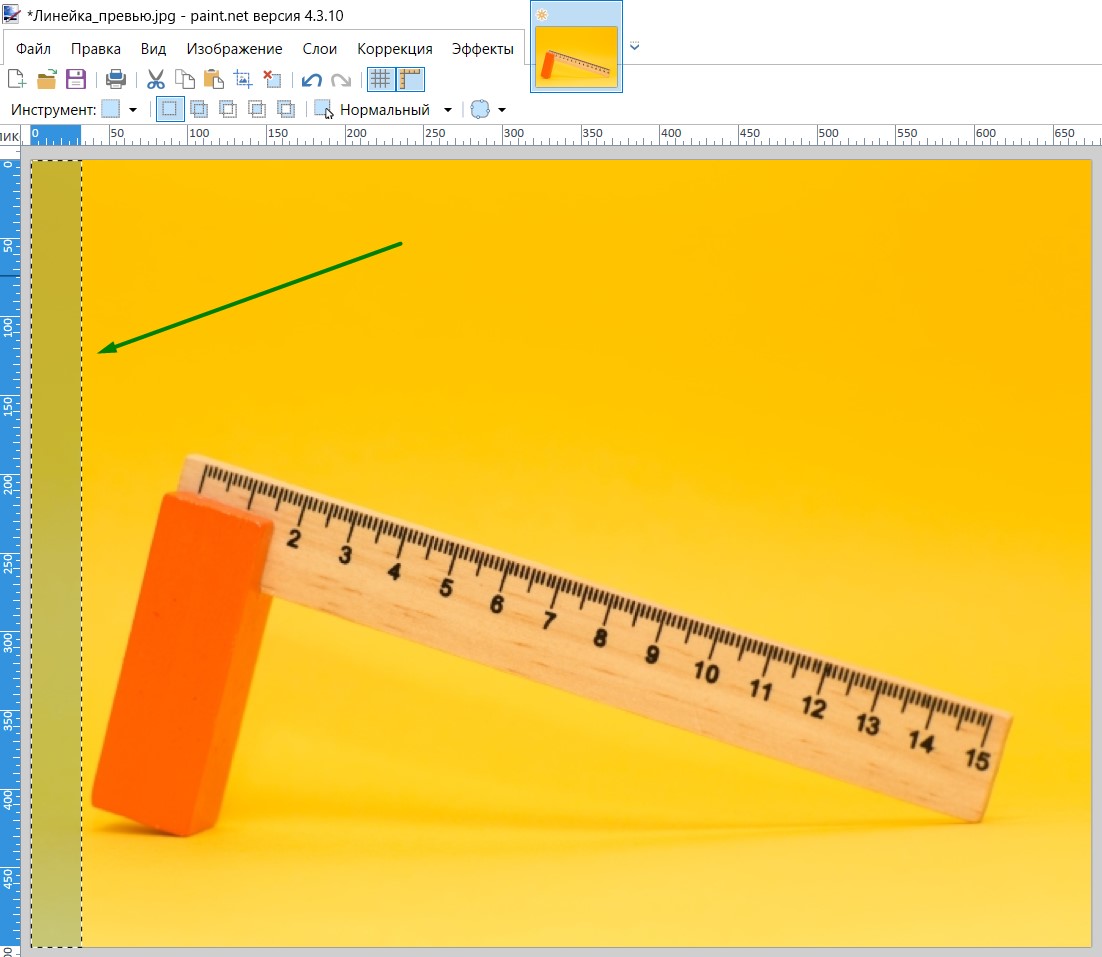Cut the selection with the scissors icon
1102x957 pixels.
pyautogui.click(x=155, y=80)
